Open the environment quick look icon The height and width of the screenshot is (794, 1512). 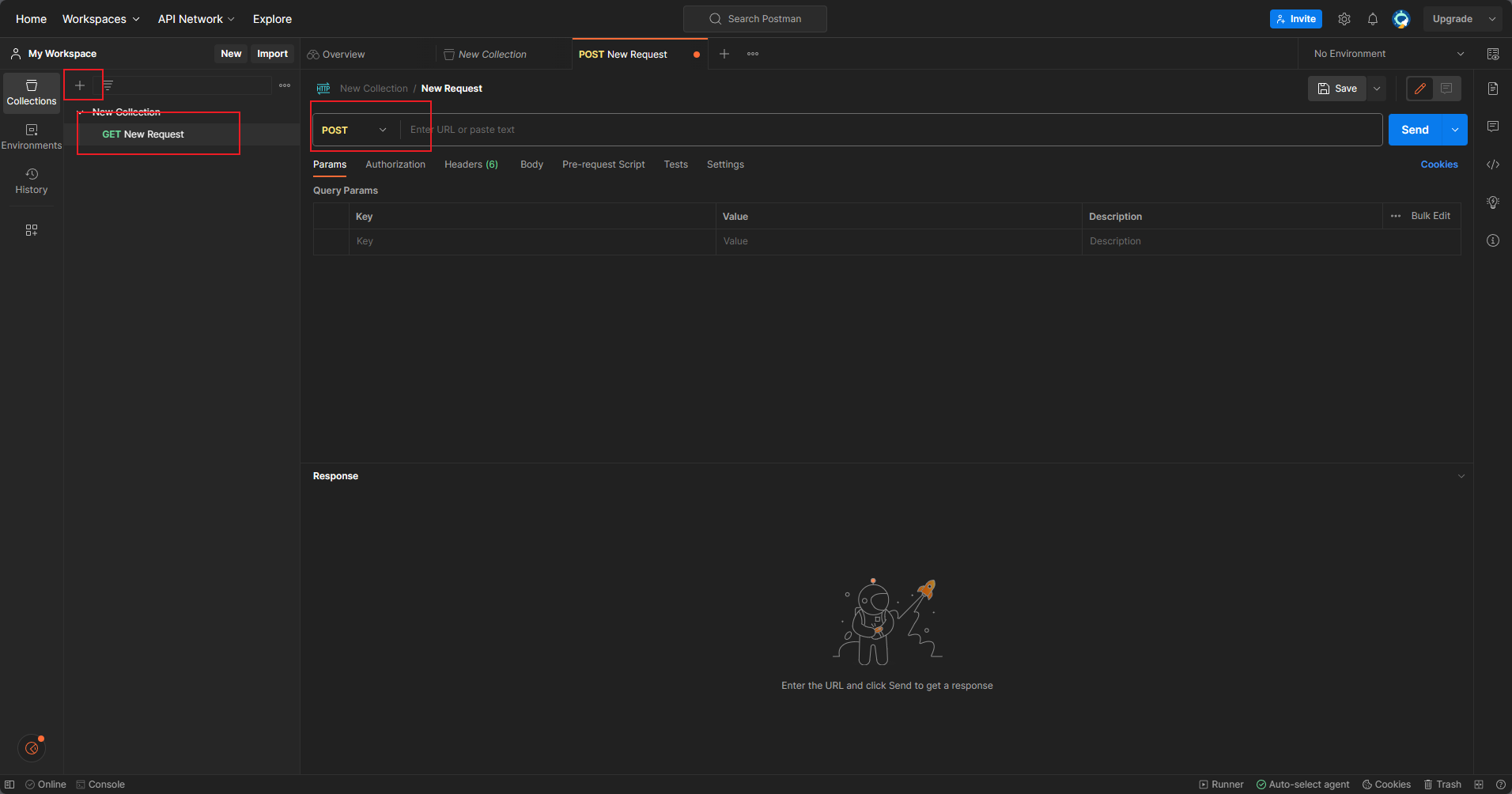(1493, 54)
